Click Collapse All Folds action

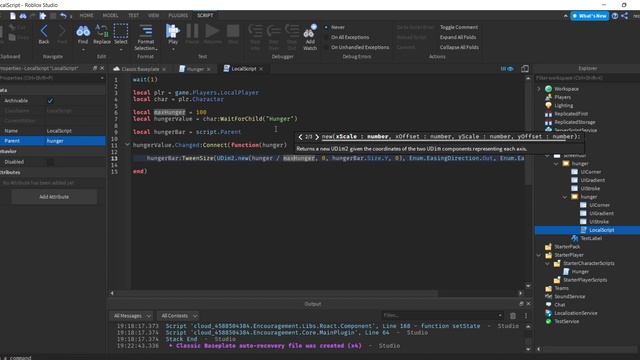[459, 47]
